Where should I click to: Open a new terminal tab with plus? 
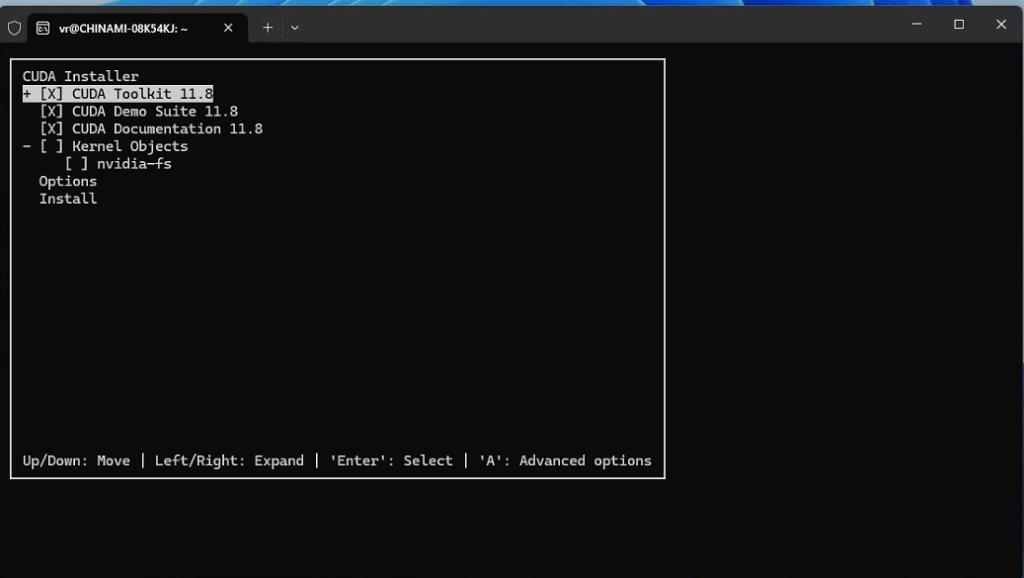[267, 28]
